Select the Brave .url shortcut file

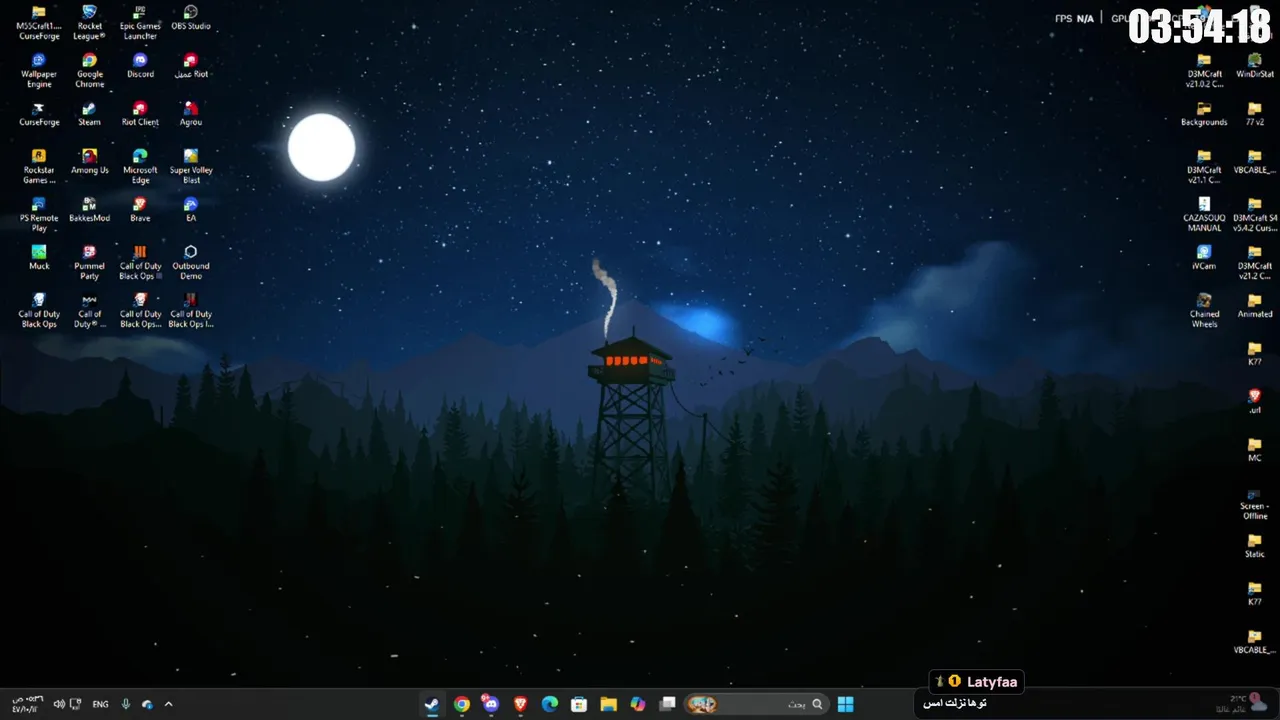pos(1254,403)
